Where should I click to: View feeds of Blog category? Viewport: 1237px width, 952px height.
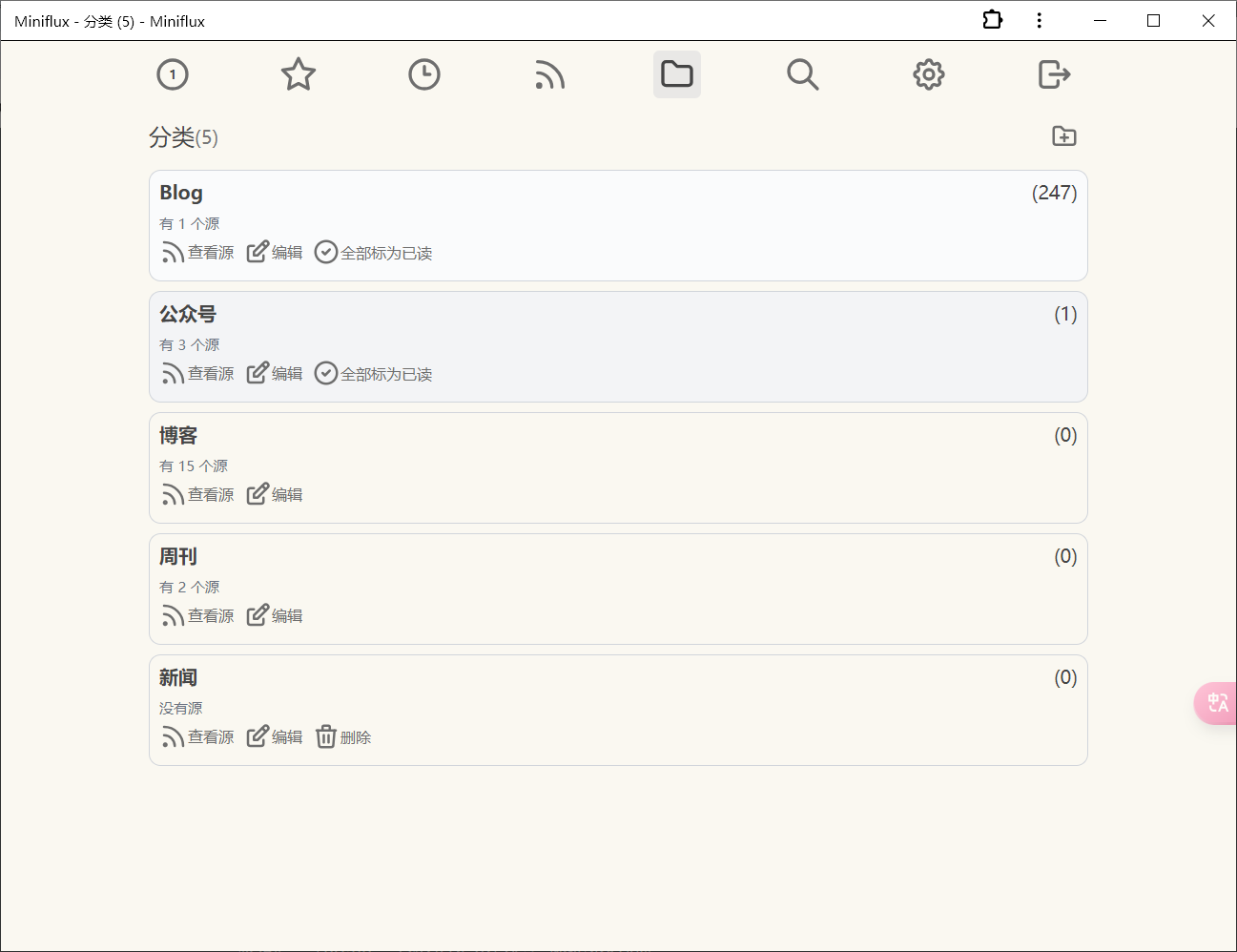click(x=197, y=252)
